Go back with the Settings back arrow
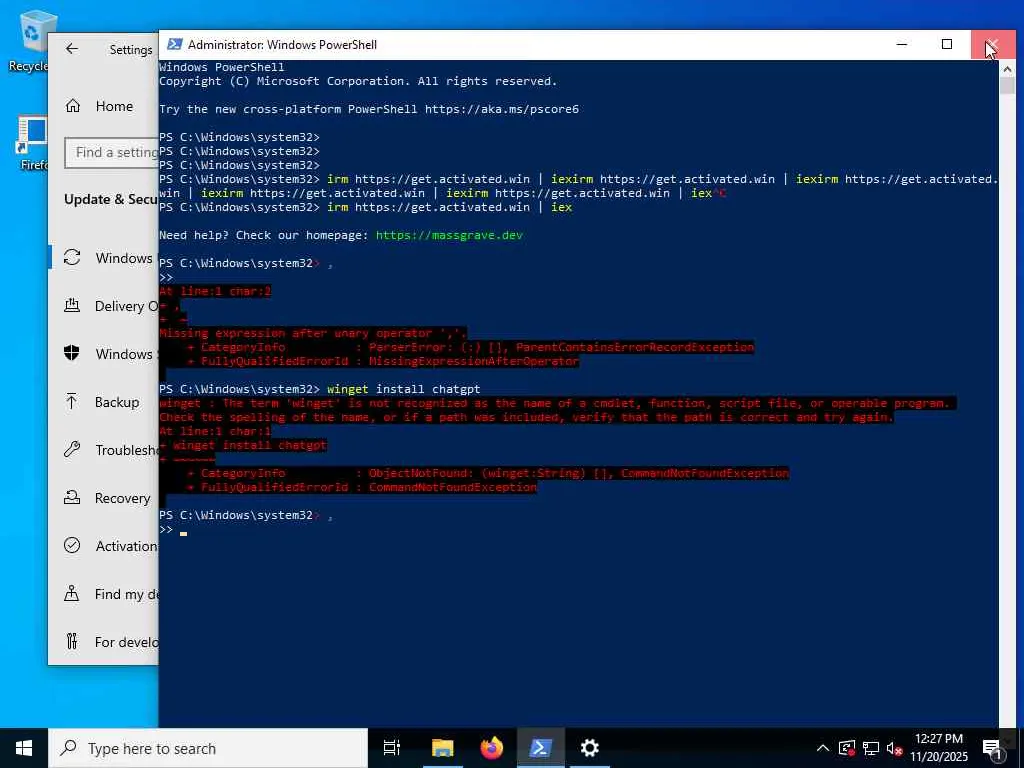 pos(72,49)
